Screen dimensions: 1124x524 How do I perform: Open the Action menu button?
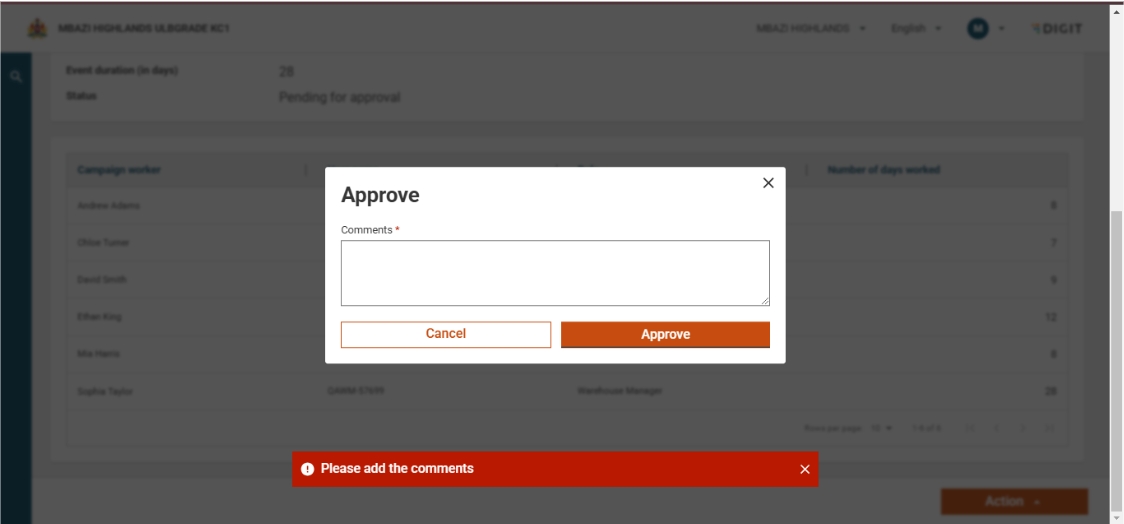(1013, 501)
